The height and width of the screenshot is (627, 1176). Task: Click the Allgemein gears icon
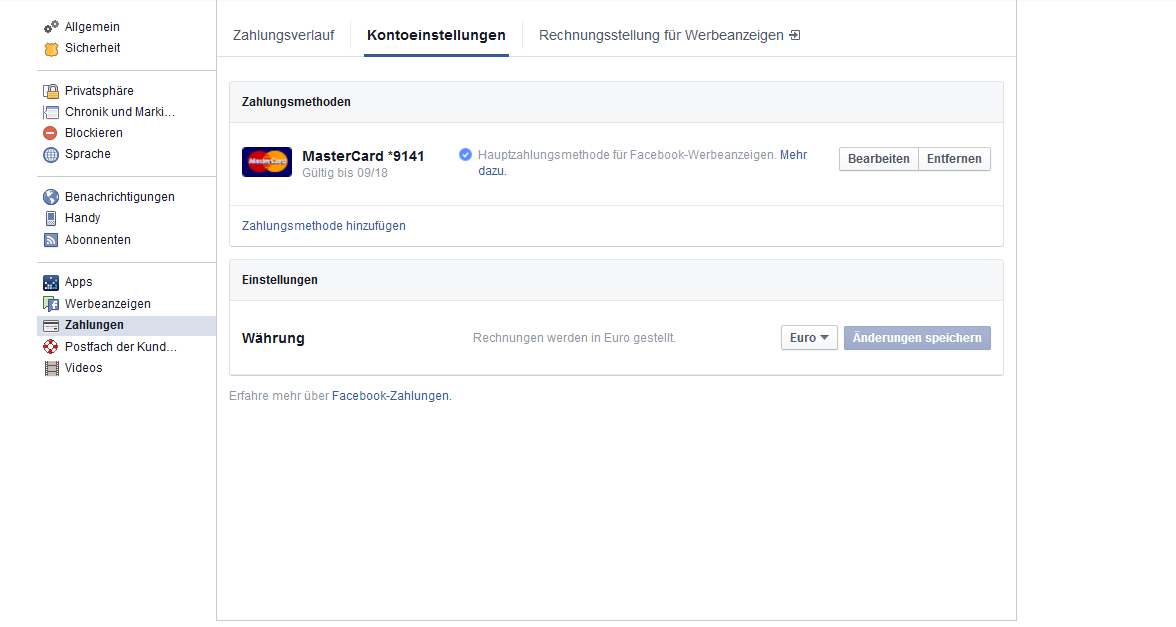[x=51, y=27]
